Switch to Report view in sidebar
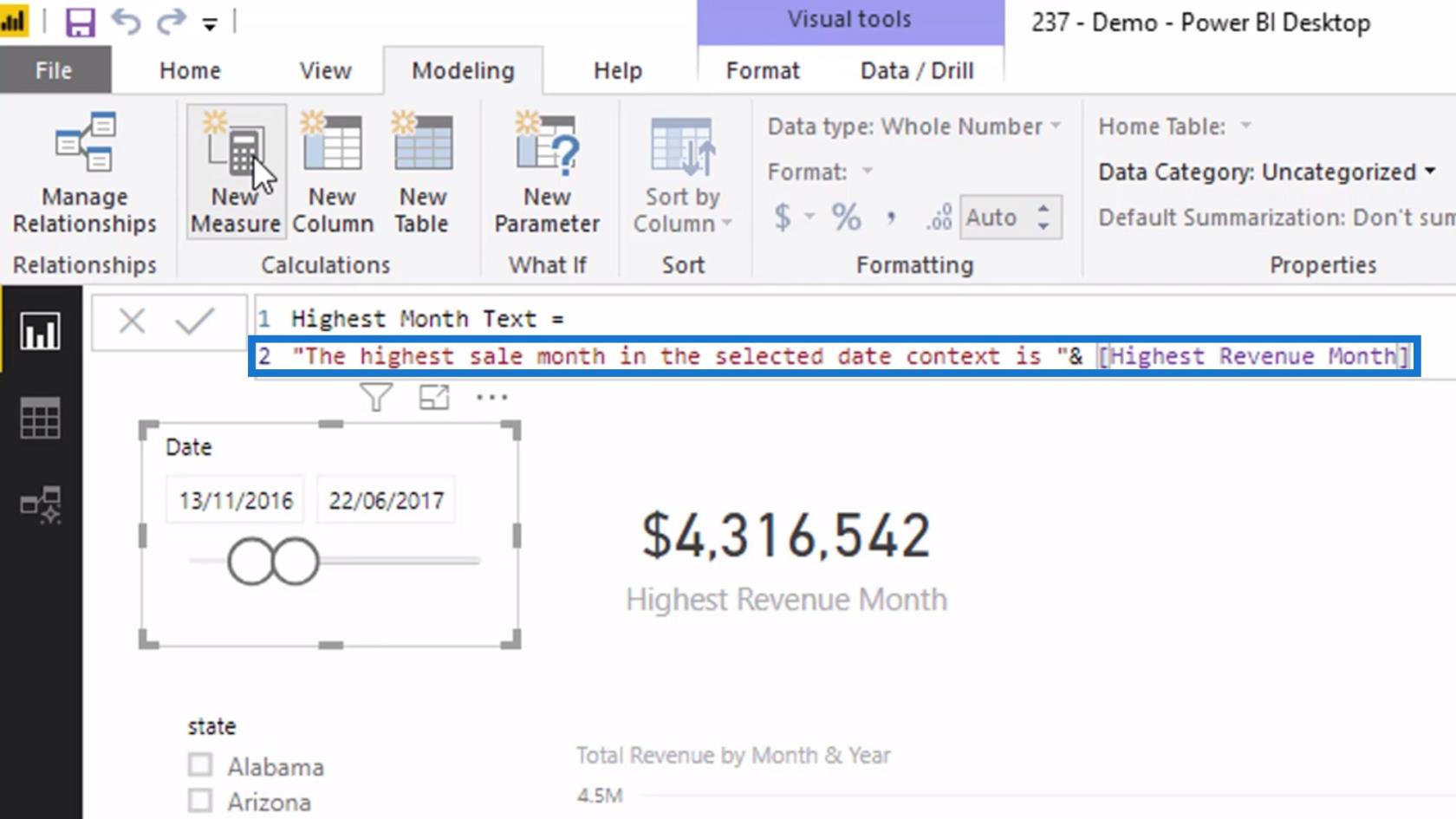Viewport: 1456px width, 819px height. 40,332
